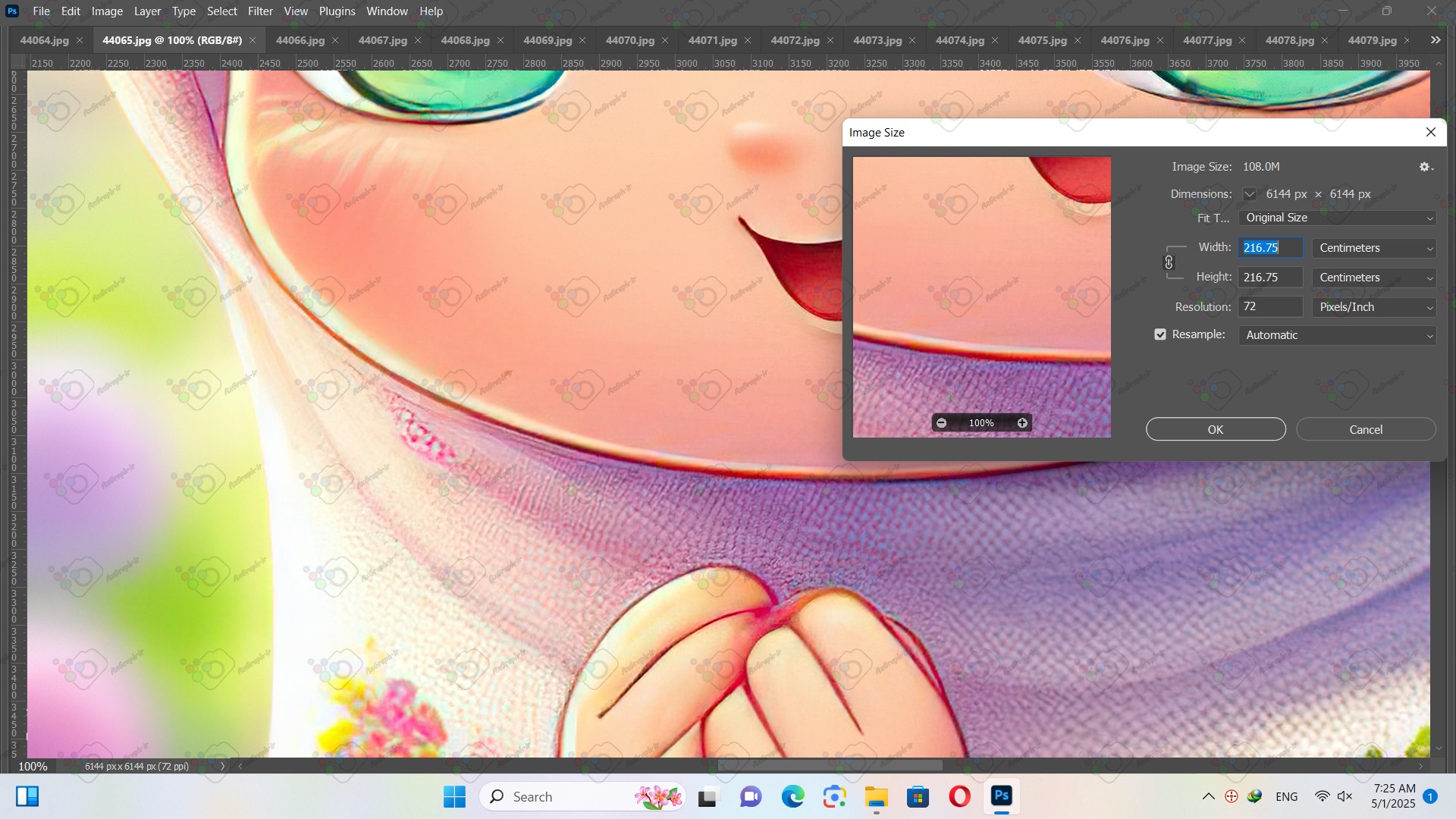Open the Select menu
Image resolution: width=1456 pixels, height=819 pixels.
pos(222,11)
